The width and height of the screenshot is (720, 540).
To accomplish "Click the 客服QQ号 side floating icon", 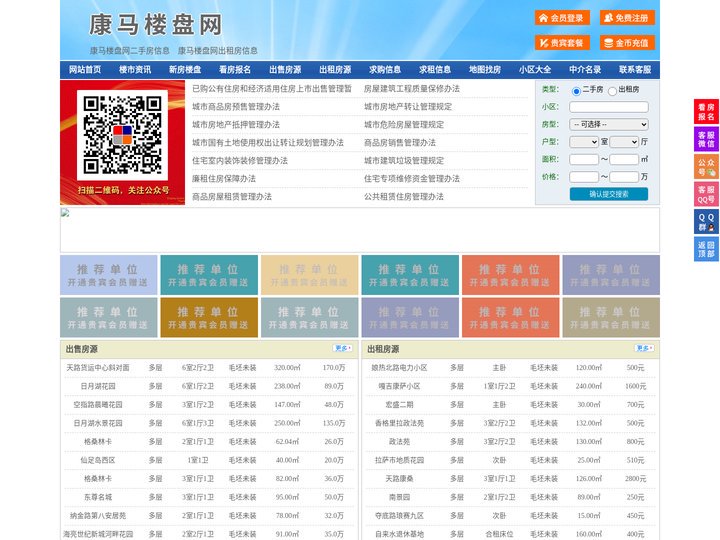I will click(706, 194).
